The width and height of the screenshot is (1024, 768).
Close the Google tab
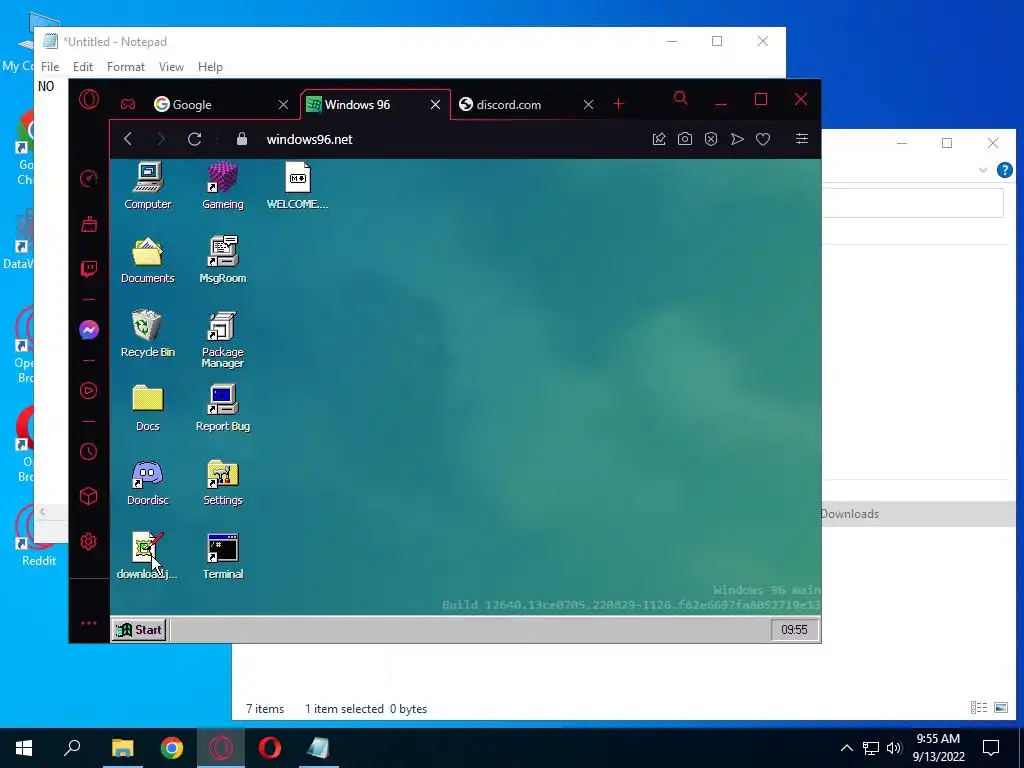click(x=283, y=104)
